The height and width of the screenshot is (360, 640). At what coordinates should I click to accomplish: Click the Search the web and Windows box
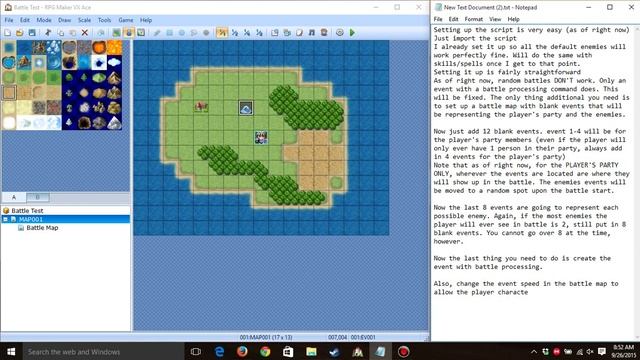point(103,351)
